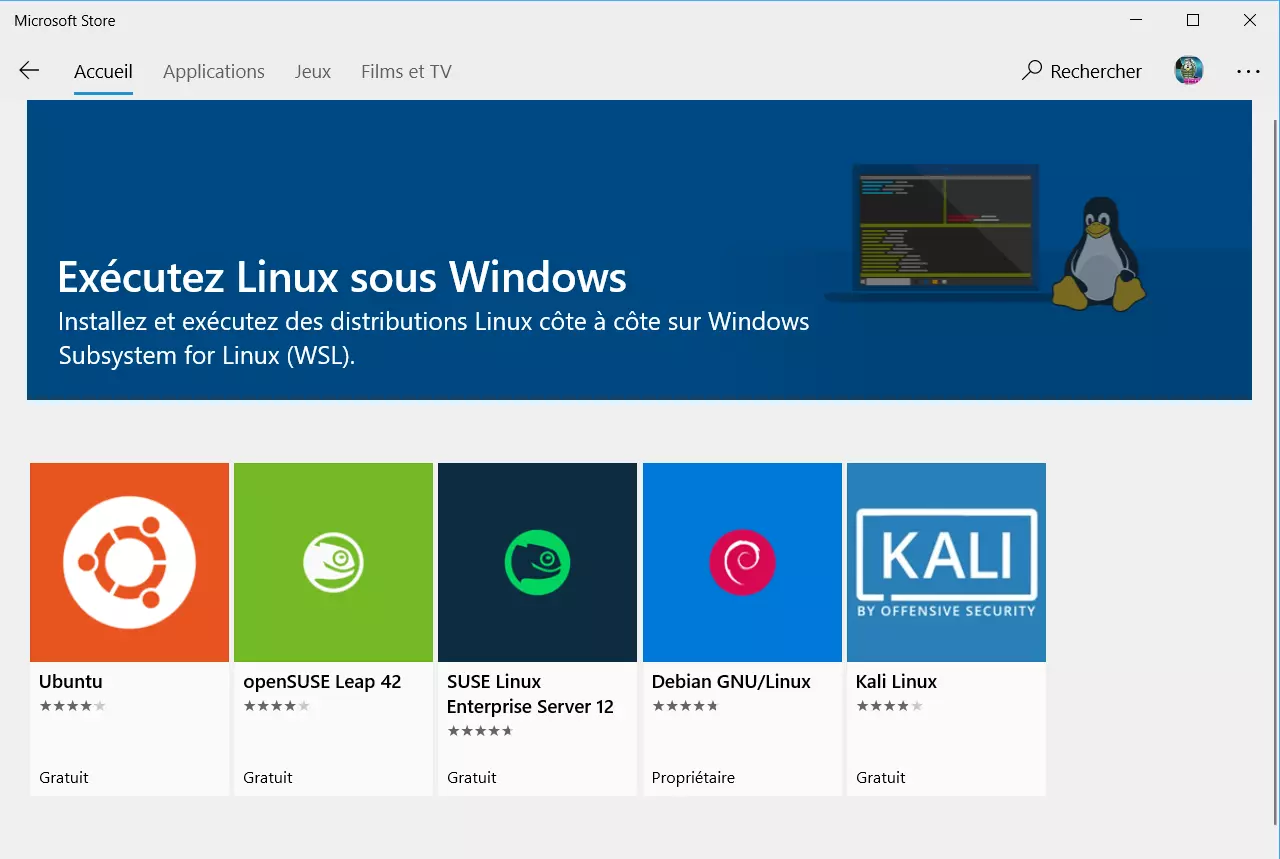
Task: Click the Kali Linux Gratuit price label
Action: click(881, 778)
